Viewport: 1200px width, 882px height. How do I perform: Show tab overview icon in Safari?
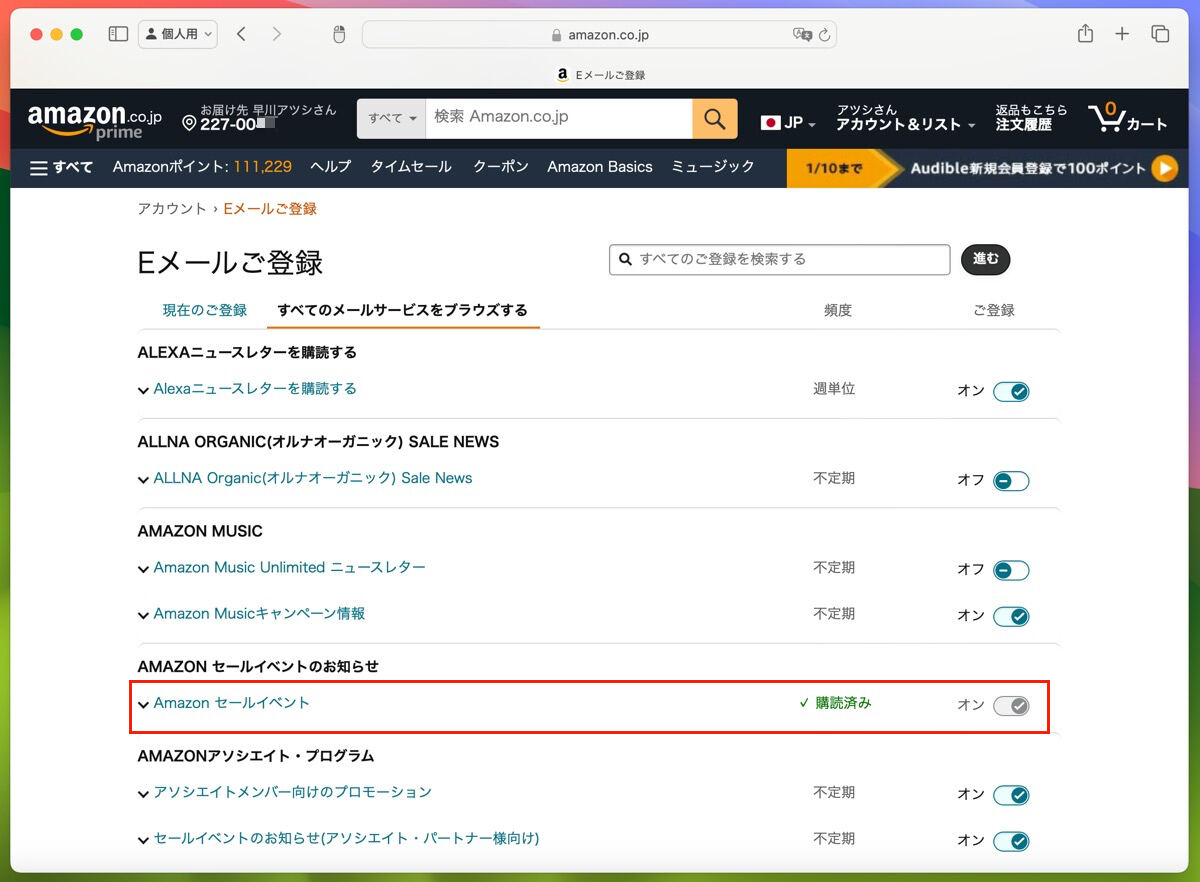point(1160,34)
